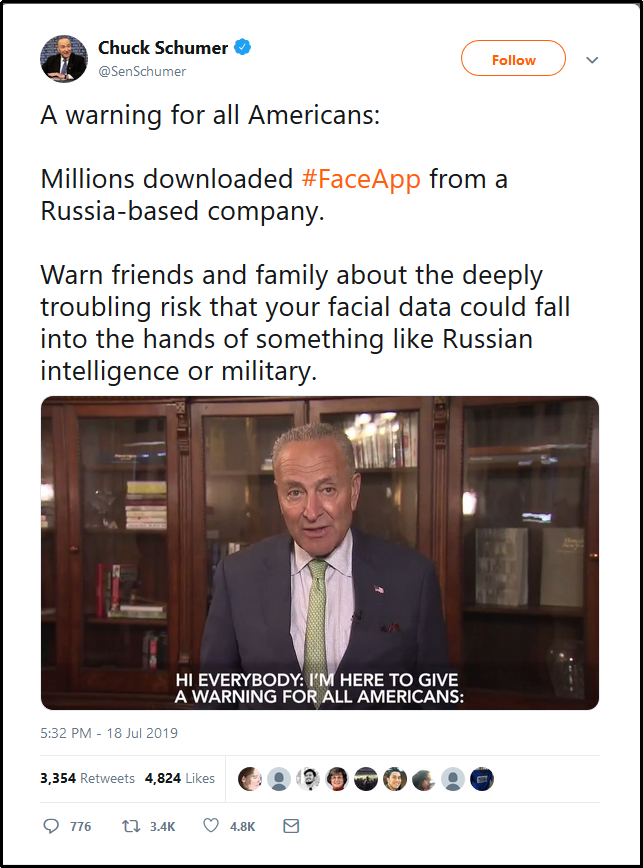643x868 pixels.
Task: Open Chuck Schumer's profile picture
Action: click(64, 58)
